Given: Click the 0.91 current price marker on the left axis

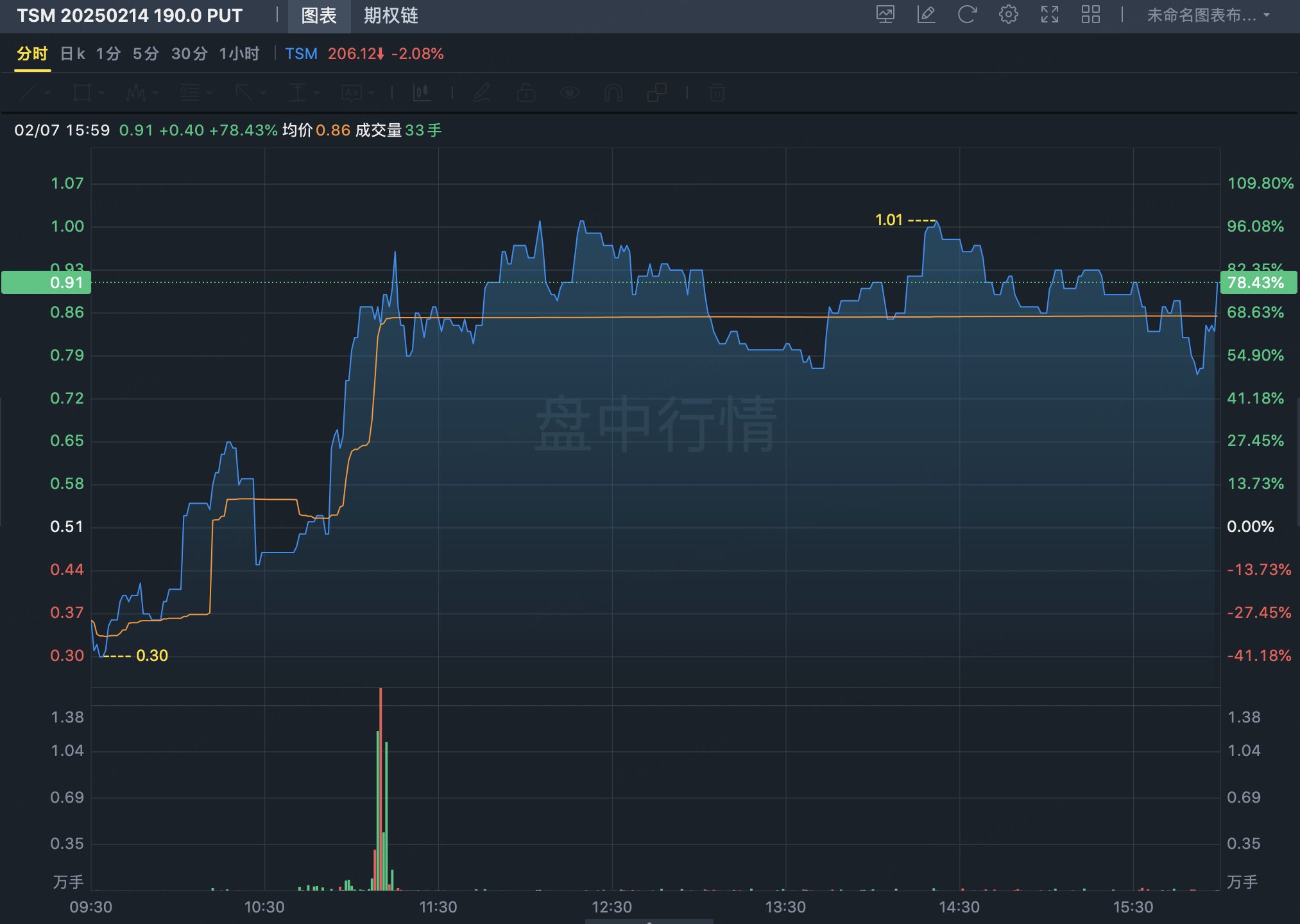Looking at the screenshot, I should point(46,282).
